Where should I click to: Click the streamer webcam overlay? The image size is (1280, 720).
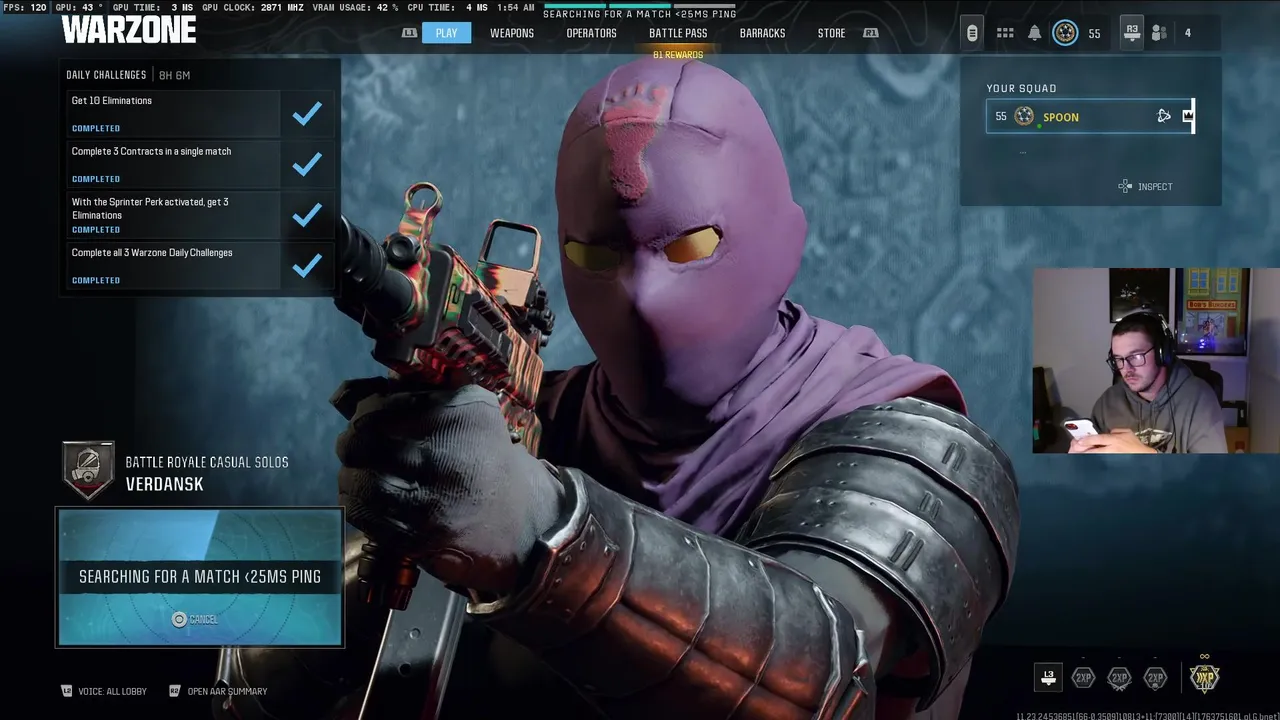[1156, 360]
